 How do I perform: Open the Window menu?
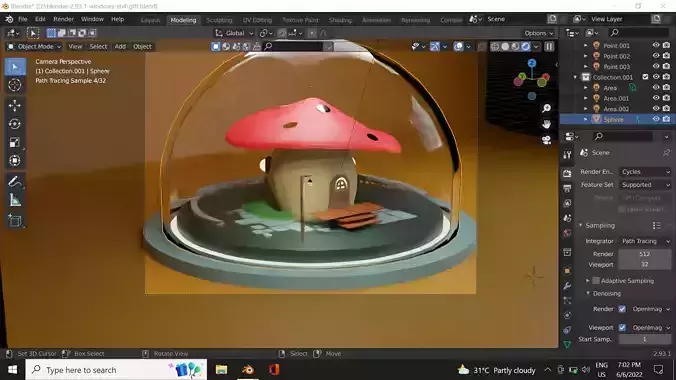coord(92,19)
